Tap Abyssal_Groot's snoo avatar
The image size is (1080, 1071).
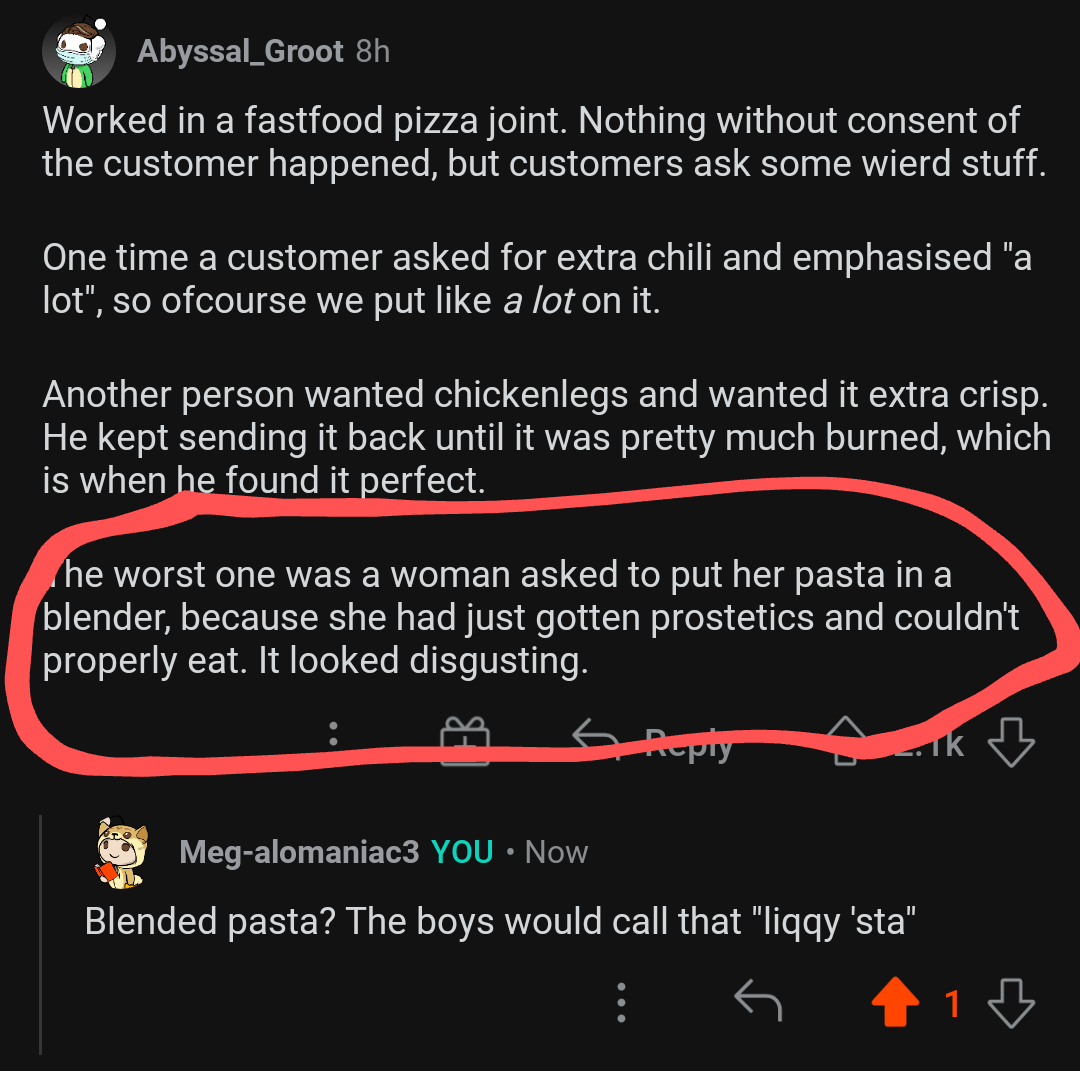(x=79, y=50)
